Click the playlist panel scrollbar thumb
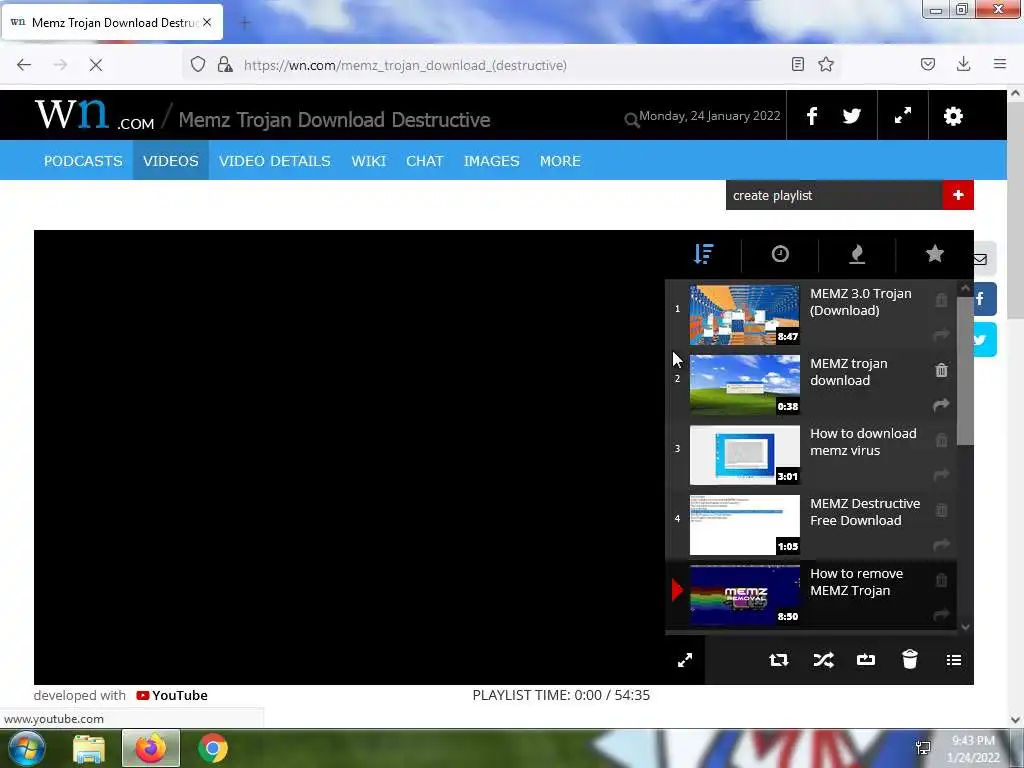Viewport: 1024px width, 768px height. click(965, 371)
